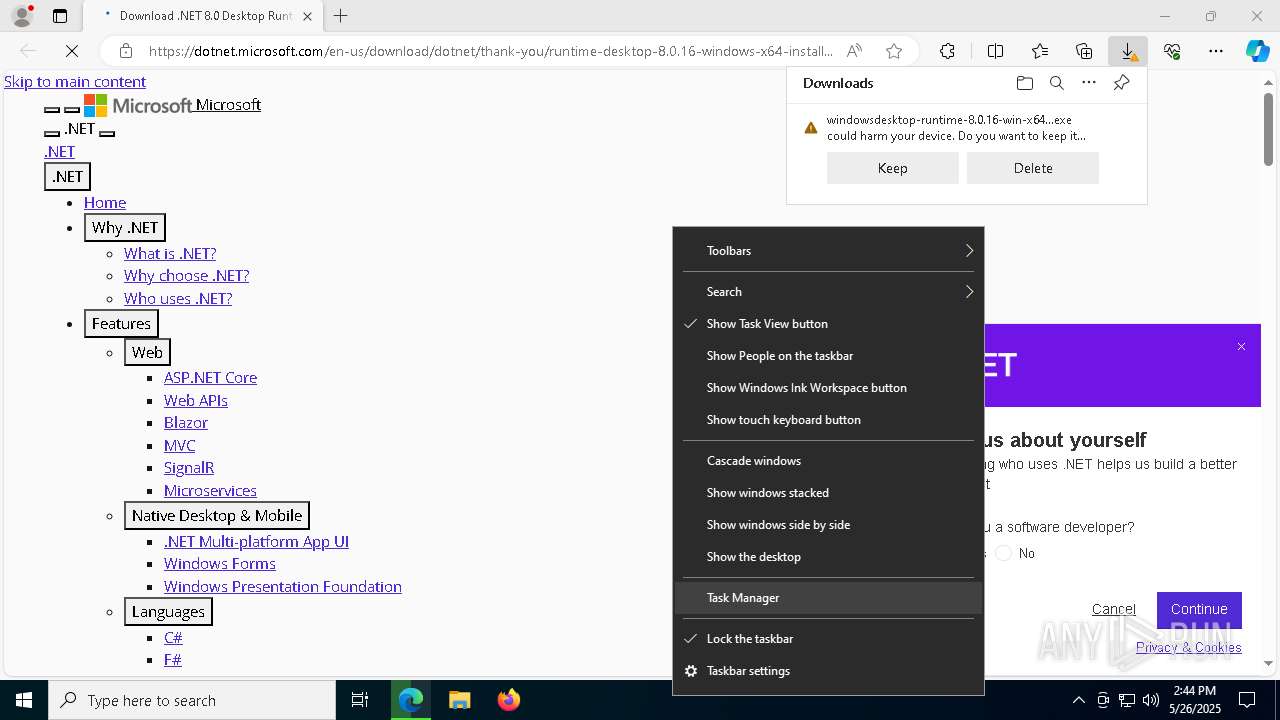
Task: Choose Show windows side by side
Action: click(828, 525)
